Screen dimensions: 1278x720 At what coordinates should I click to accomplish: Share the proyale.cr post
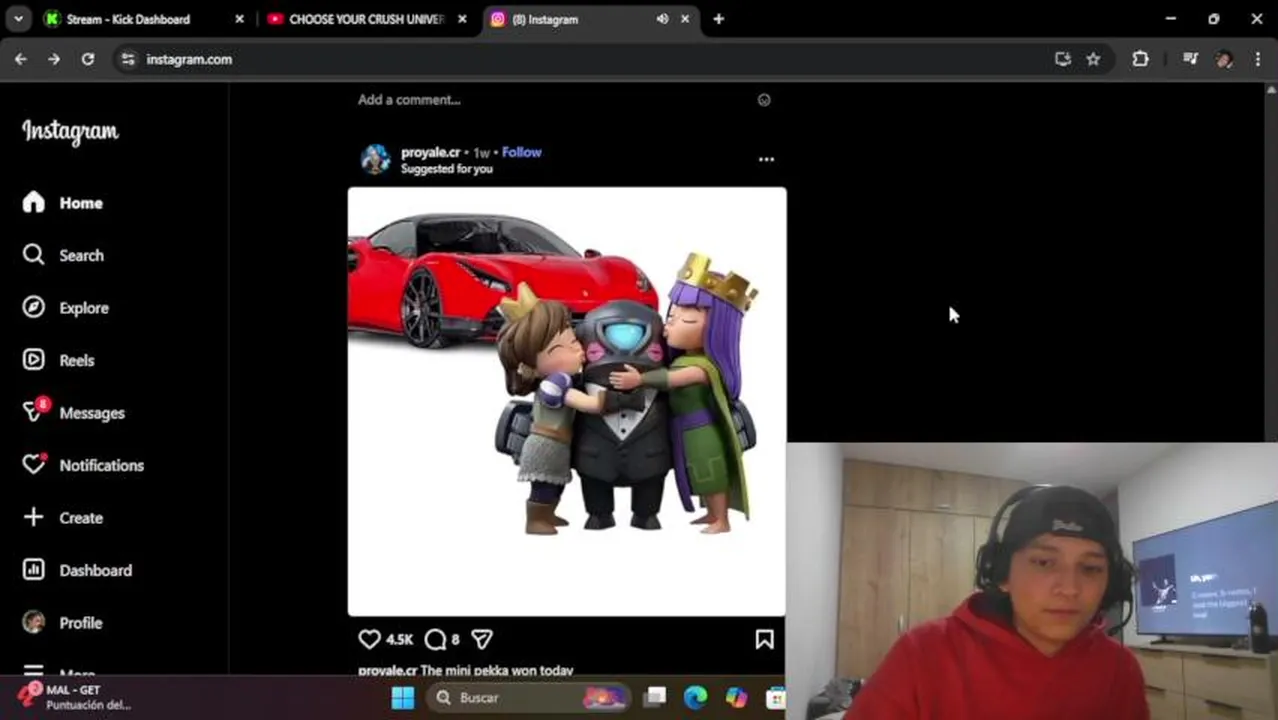(482, 639)
